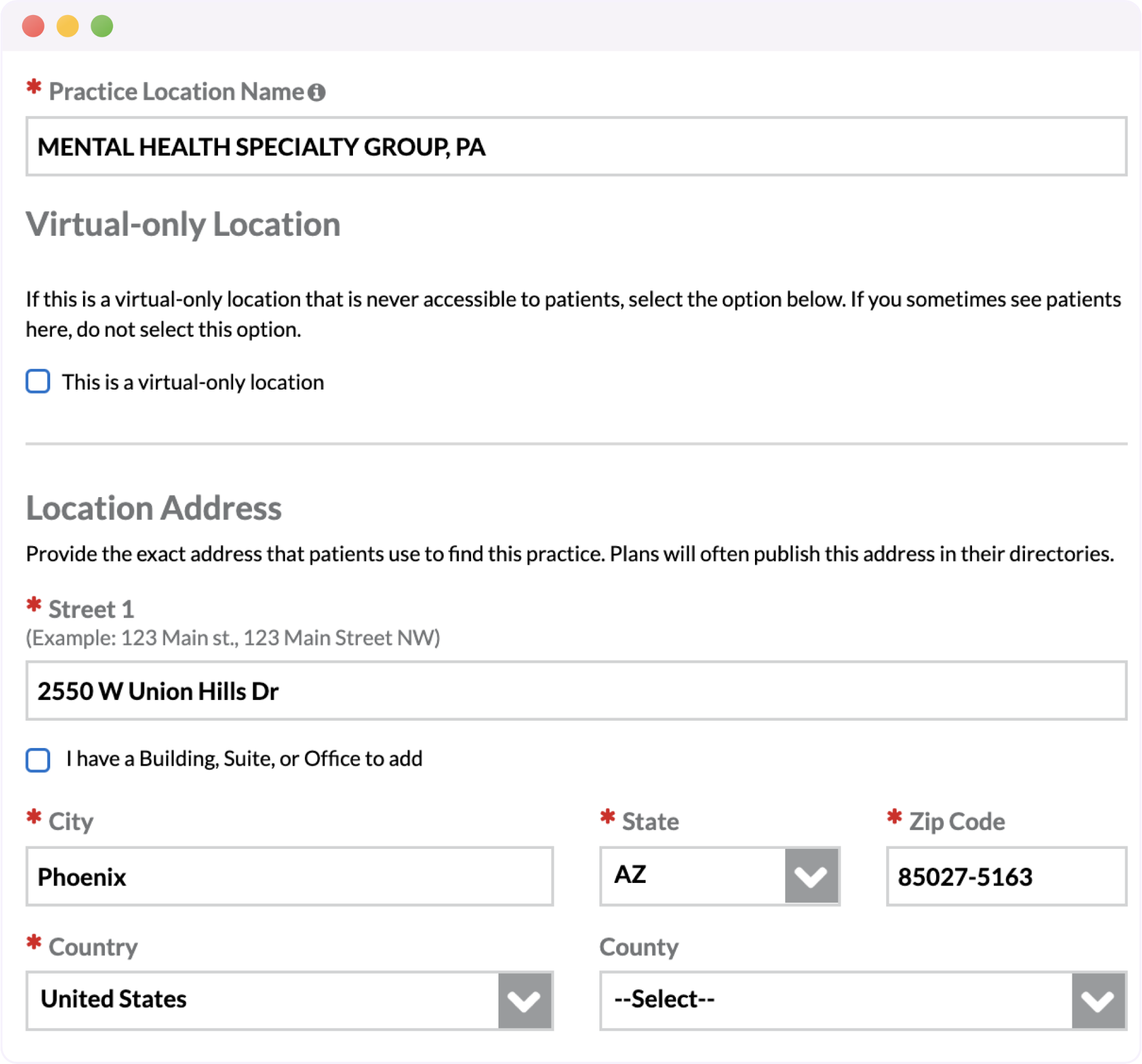Click the Practice Location Name info icon
This screenshot has width=1142, height=1064.
[317, 92]
